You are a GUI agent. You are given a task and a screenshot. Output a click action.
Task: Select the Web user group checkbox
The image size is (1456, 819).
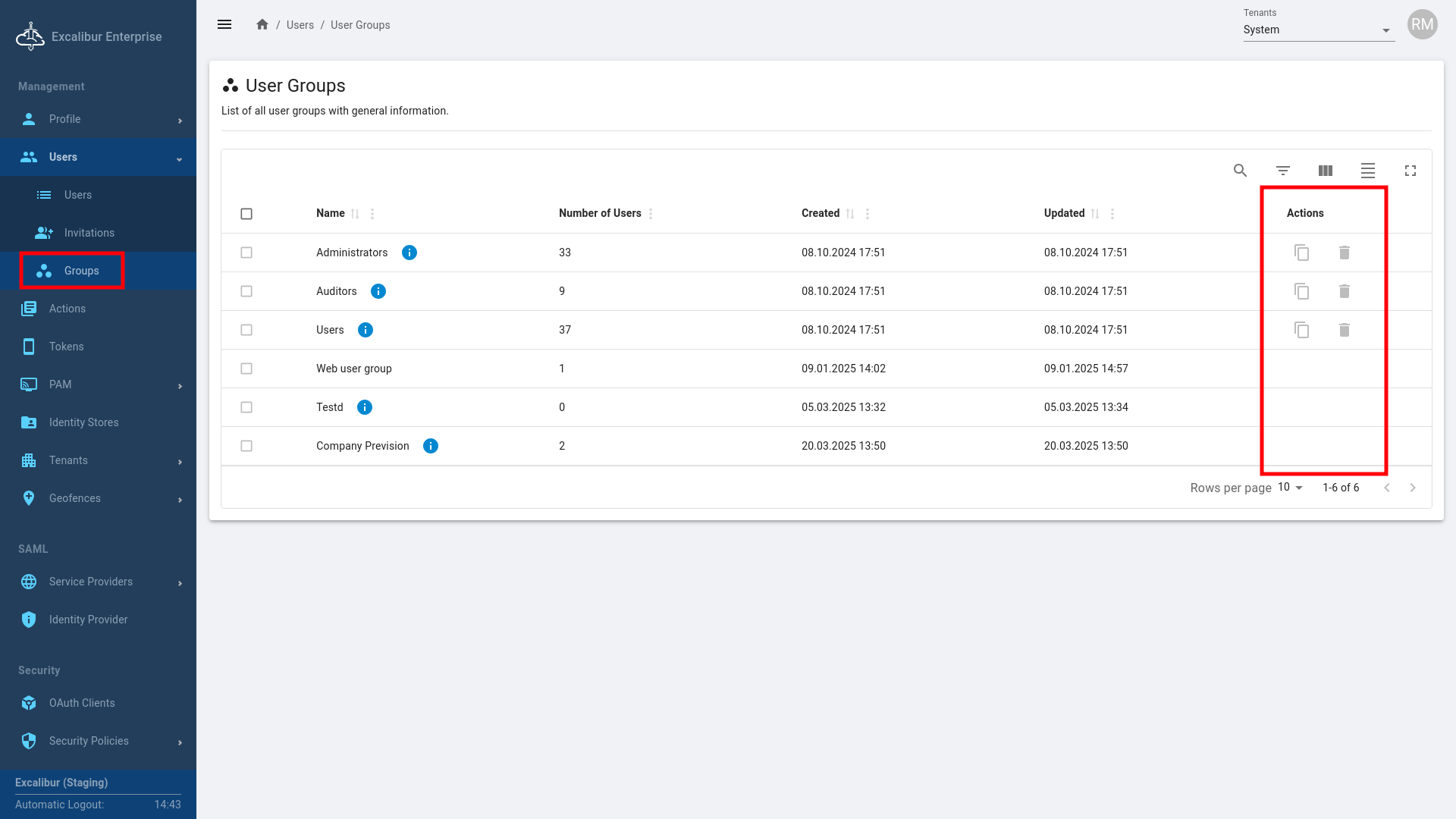246,369
